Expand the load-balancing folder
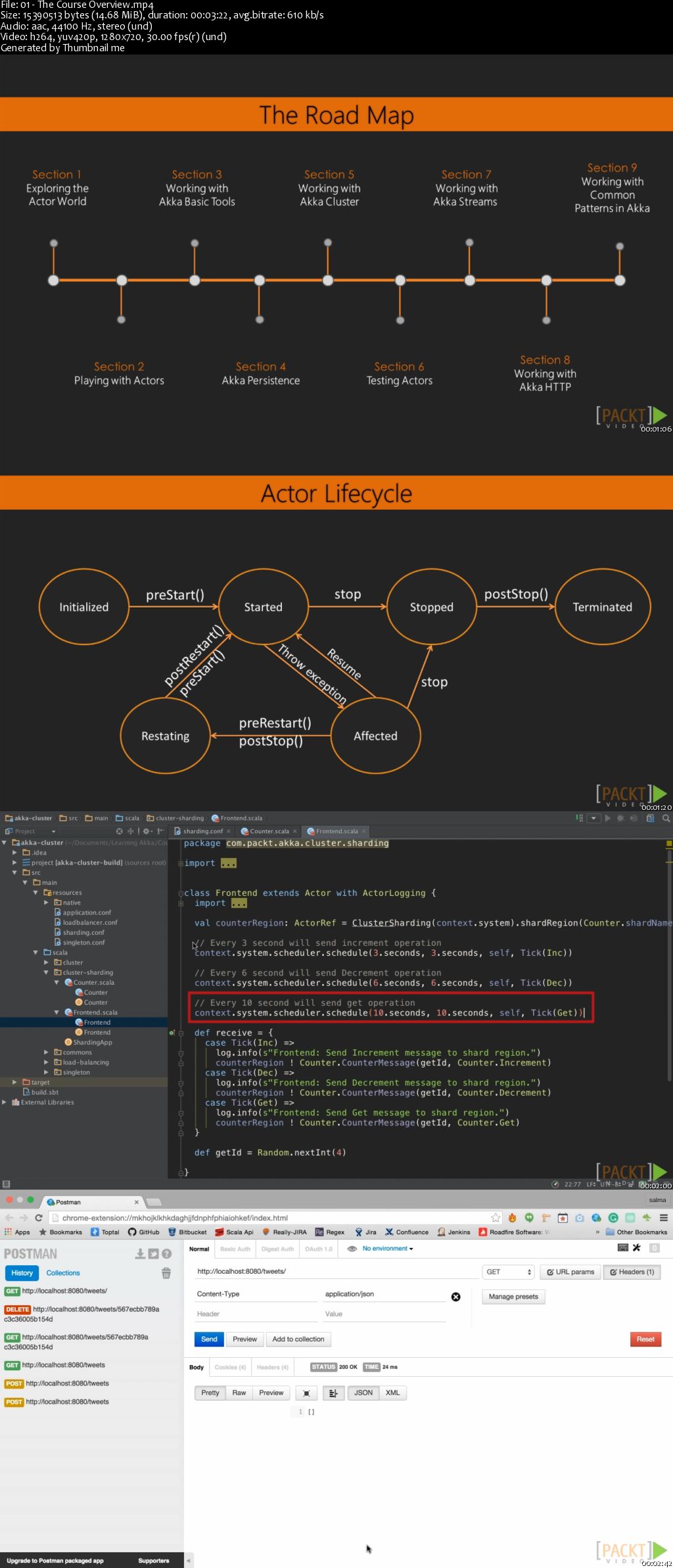Image resolution: width=673 pixels, height=1568 pixels. click(46, 1062)
